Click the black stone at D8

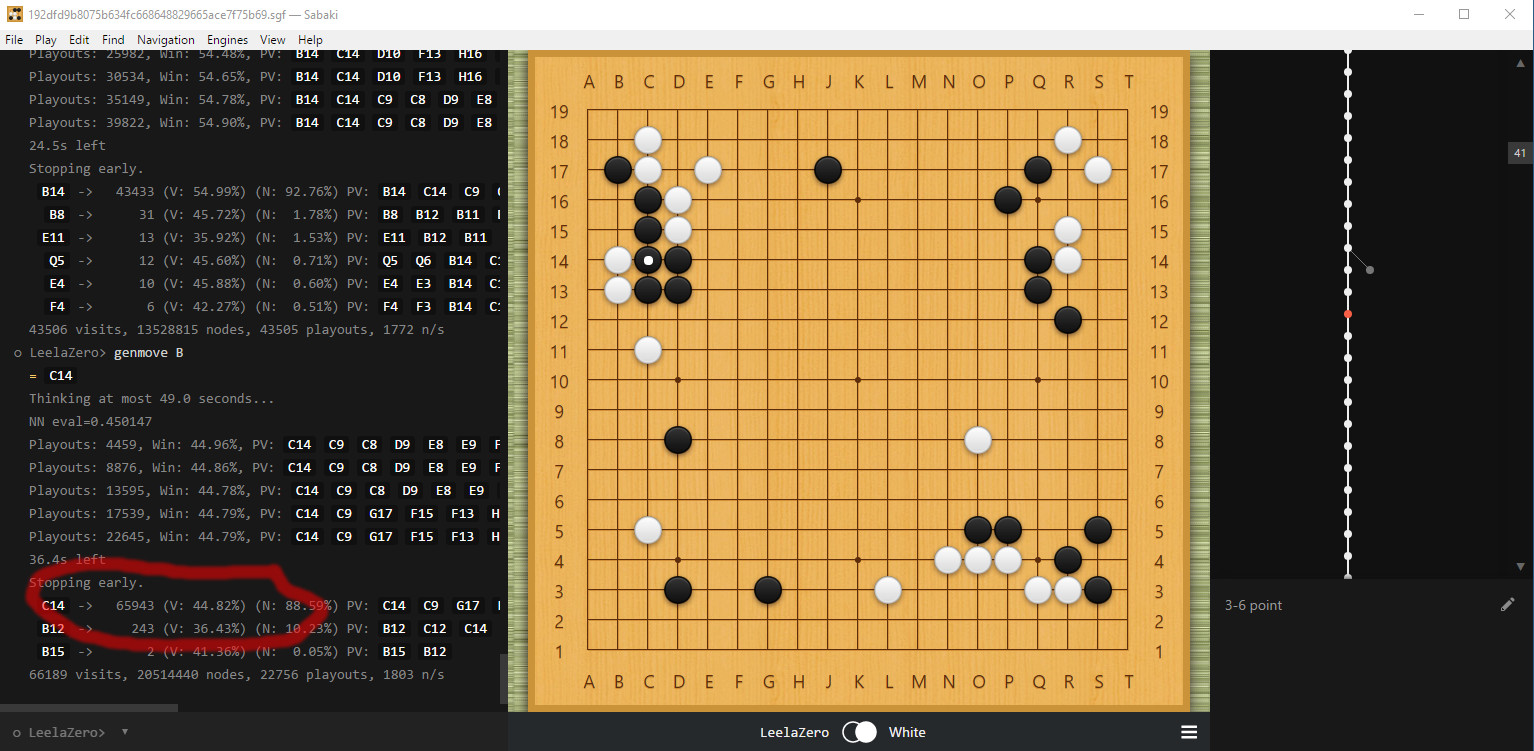pyautogui.click(x=678, y=440)
